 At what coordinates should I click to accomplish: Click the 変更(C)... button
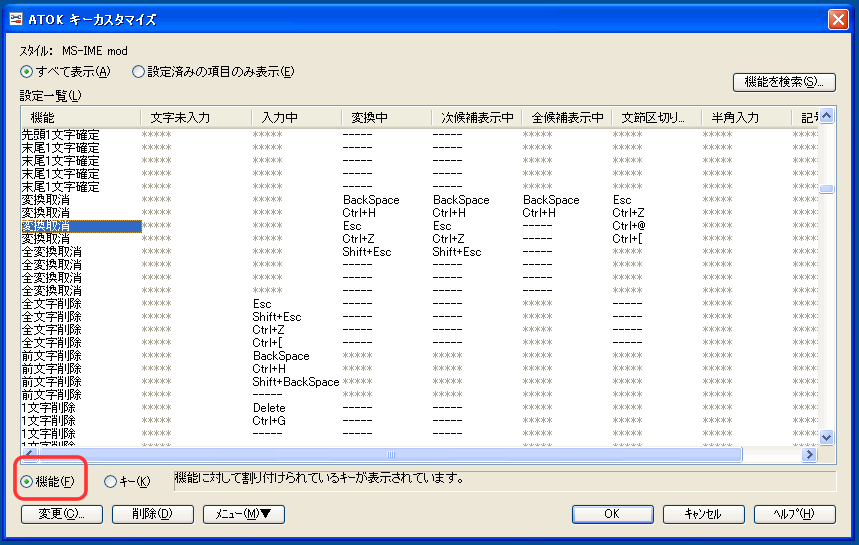tap(62, 514)
